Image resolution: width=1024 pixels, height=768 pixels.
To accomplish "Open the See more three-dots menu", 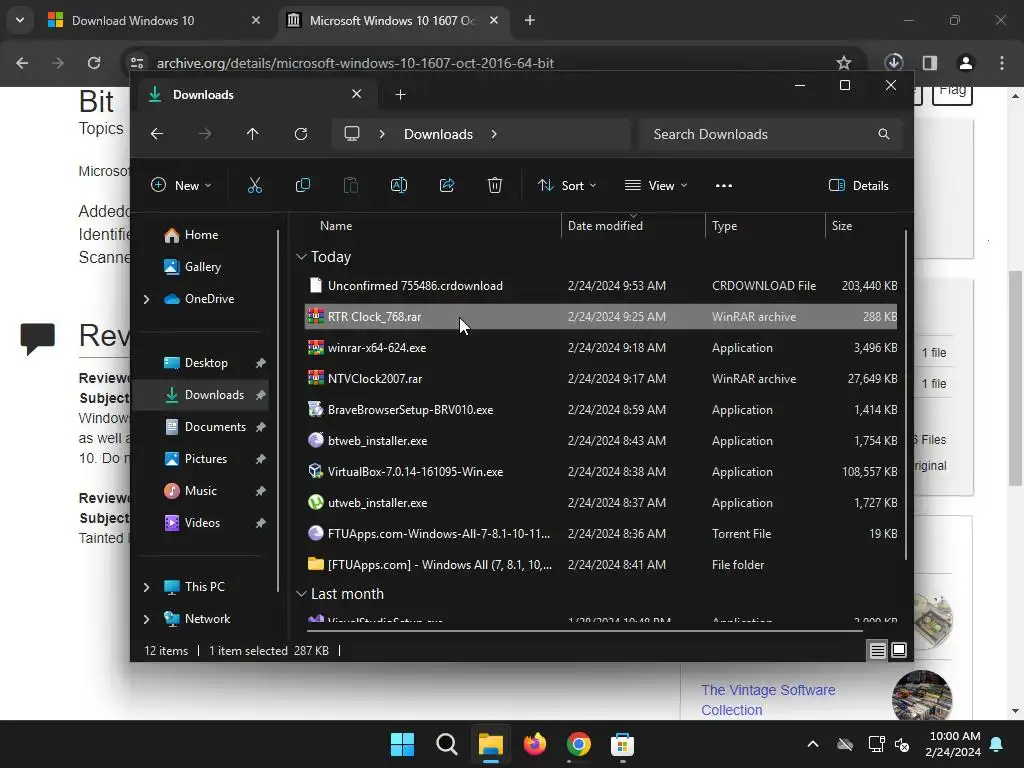I will point(724,185).
